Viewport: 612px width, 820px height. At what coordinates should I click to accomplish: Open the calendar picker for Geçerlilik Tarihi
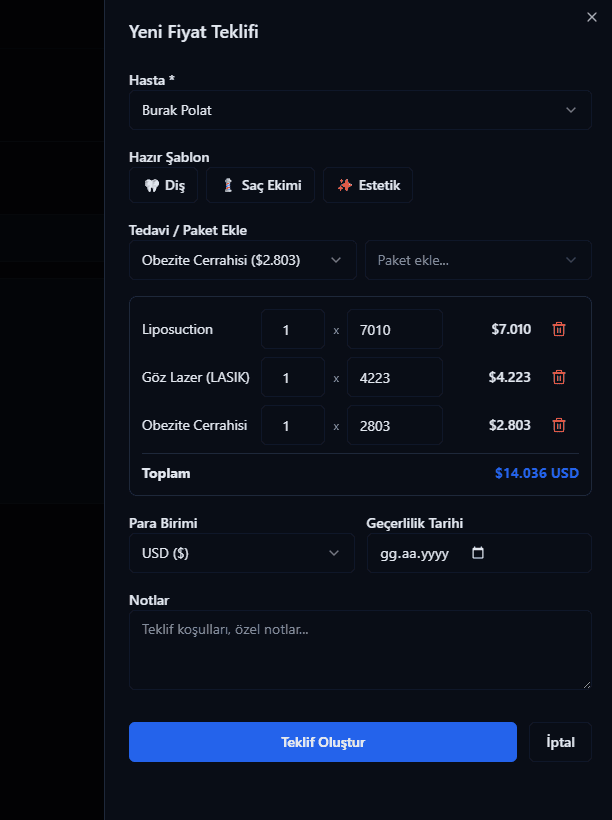478,553
